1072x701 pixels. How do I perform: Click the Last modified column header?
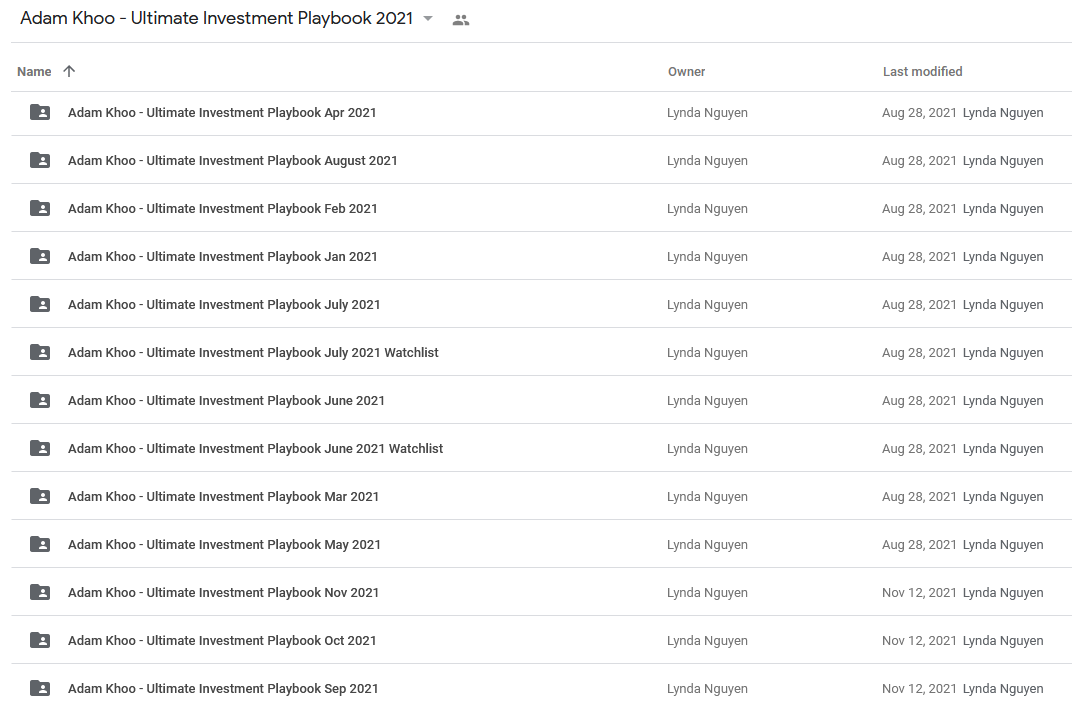pyautogui.click(x=922, y=72)
